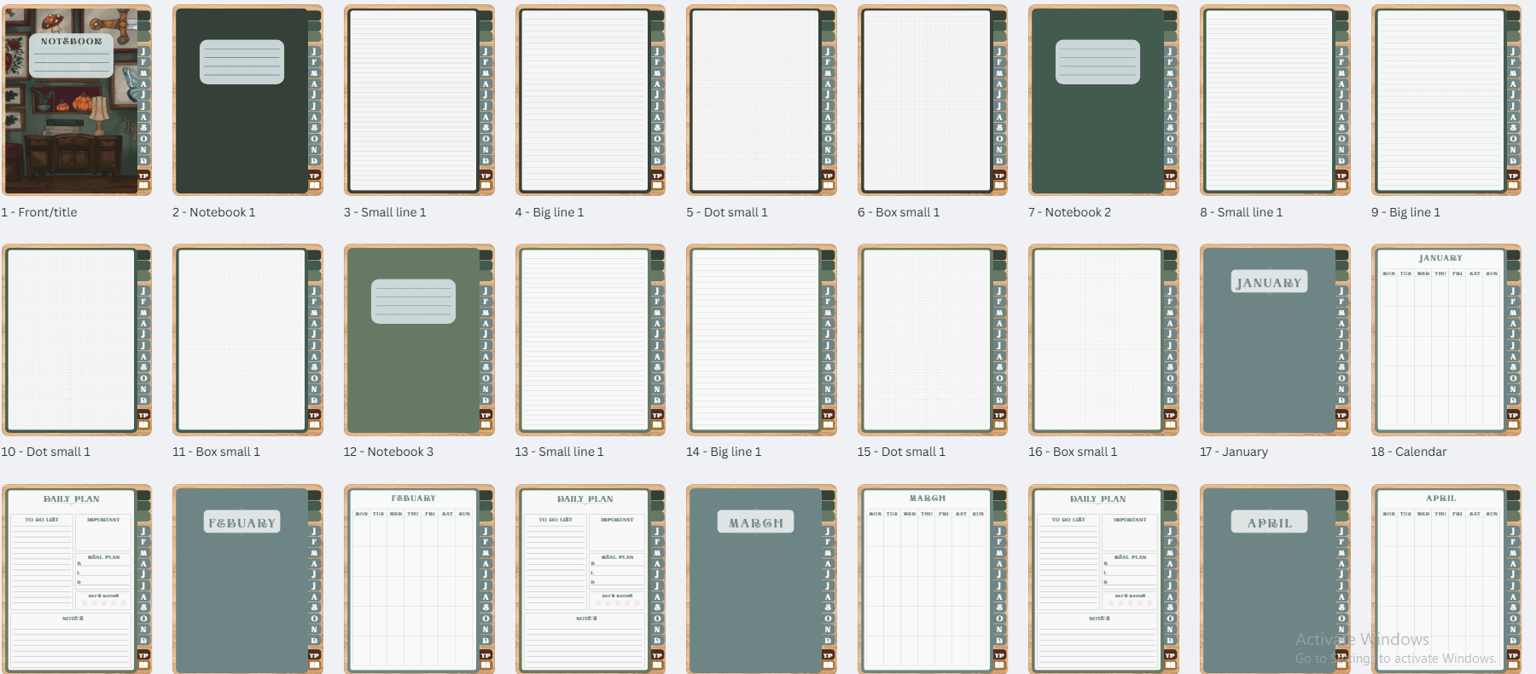Open Daily Plan thumbnail preceding the APRIL cover
Image resolution: width=1536 pixels, height=674 pixels.
click(1104, 579)
